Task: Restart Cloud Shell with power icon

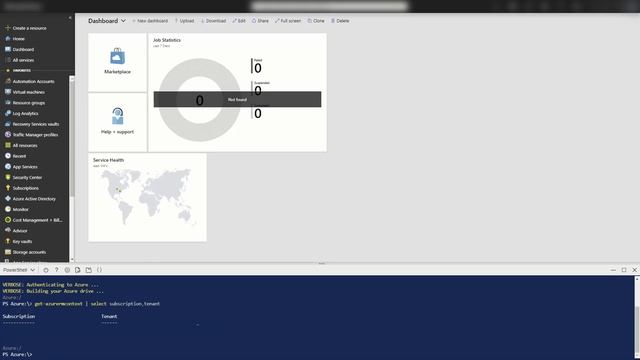Action: coord(46,270)
